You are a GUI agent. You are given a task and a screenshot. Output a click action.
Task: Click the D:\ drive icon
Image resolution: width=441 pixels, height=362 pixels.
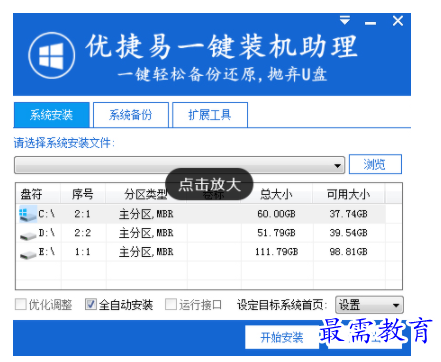pos(28,235)
